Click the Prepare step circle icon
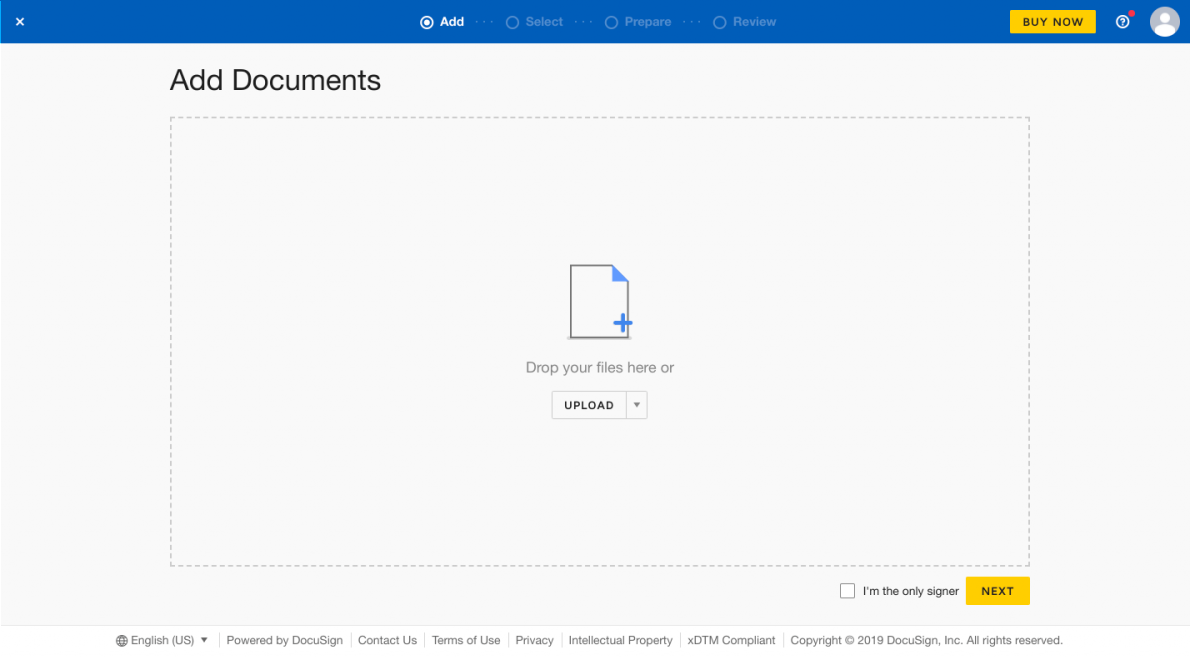This screenshot has width=1190, height=657. point(610,21)
